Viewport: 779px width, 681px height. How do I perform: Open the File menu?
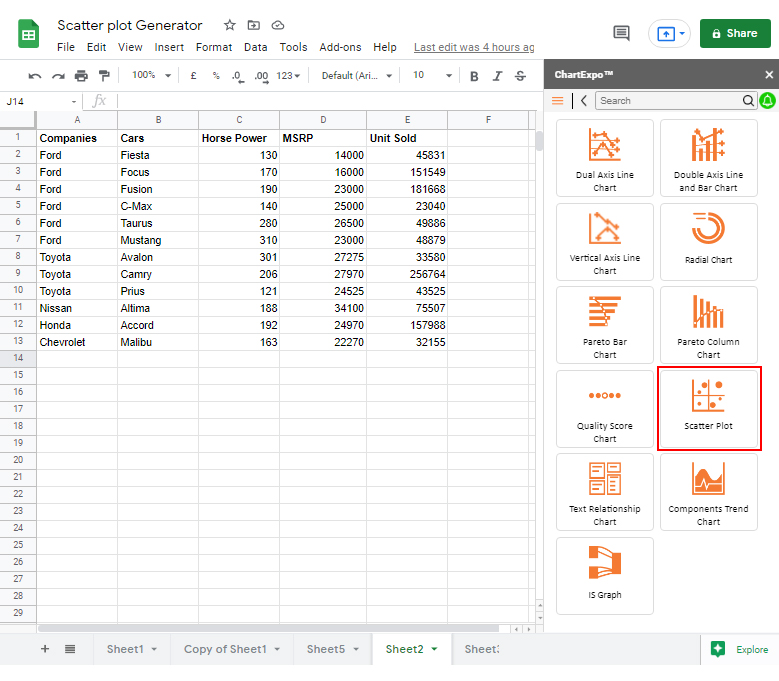pos(66,47)
